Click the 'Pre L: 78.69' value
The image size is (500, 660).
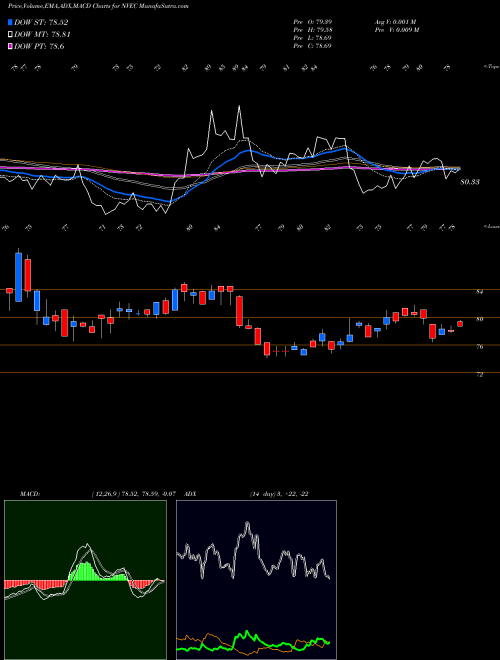click(312, 38)
